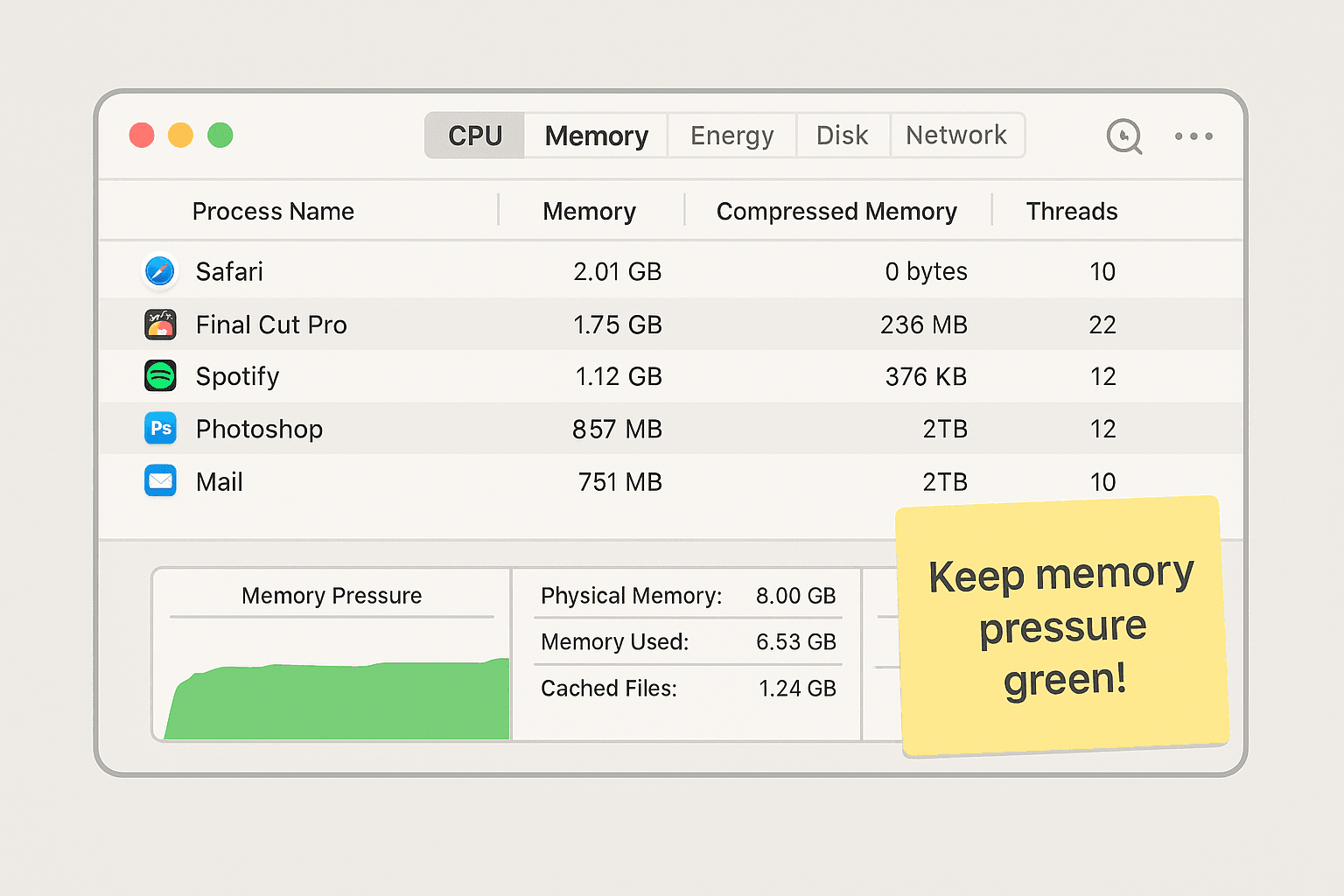Click the Memory Used 6.53 GB value

[796, 642]
